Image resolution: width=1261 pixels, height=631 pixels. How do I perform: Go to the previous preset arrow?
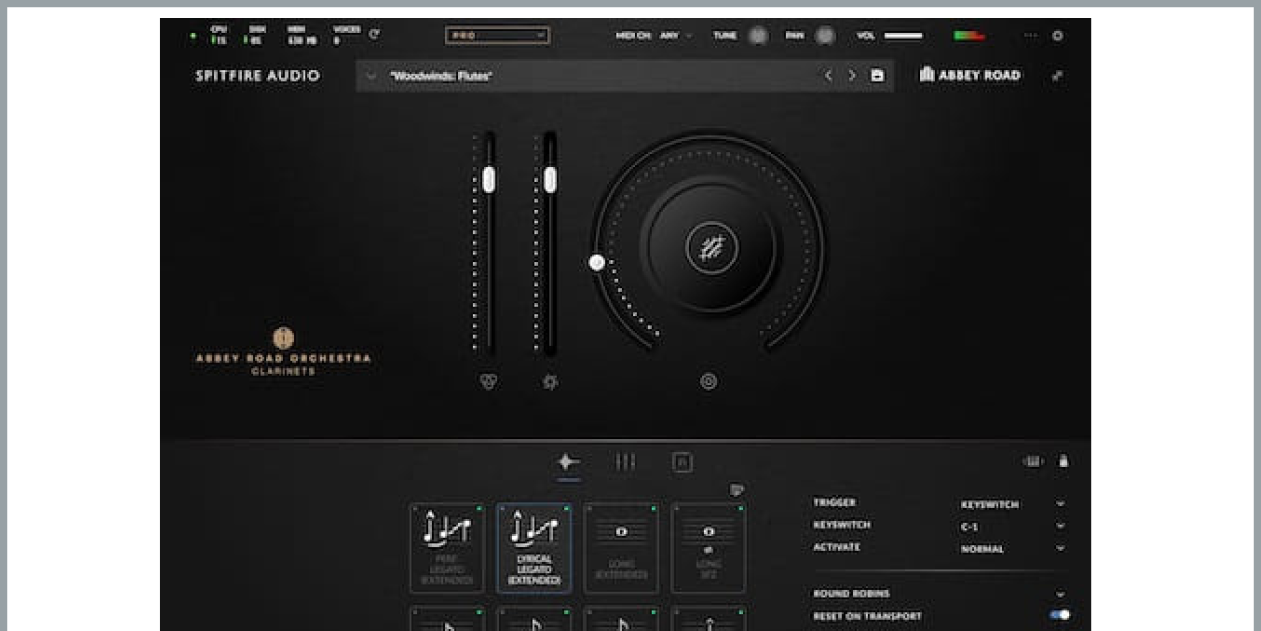828,76
